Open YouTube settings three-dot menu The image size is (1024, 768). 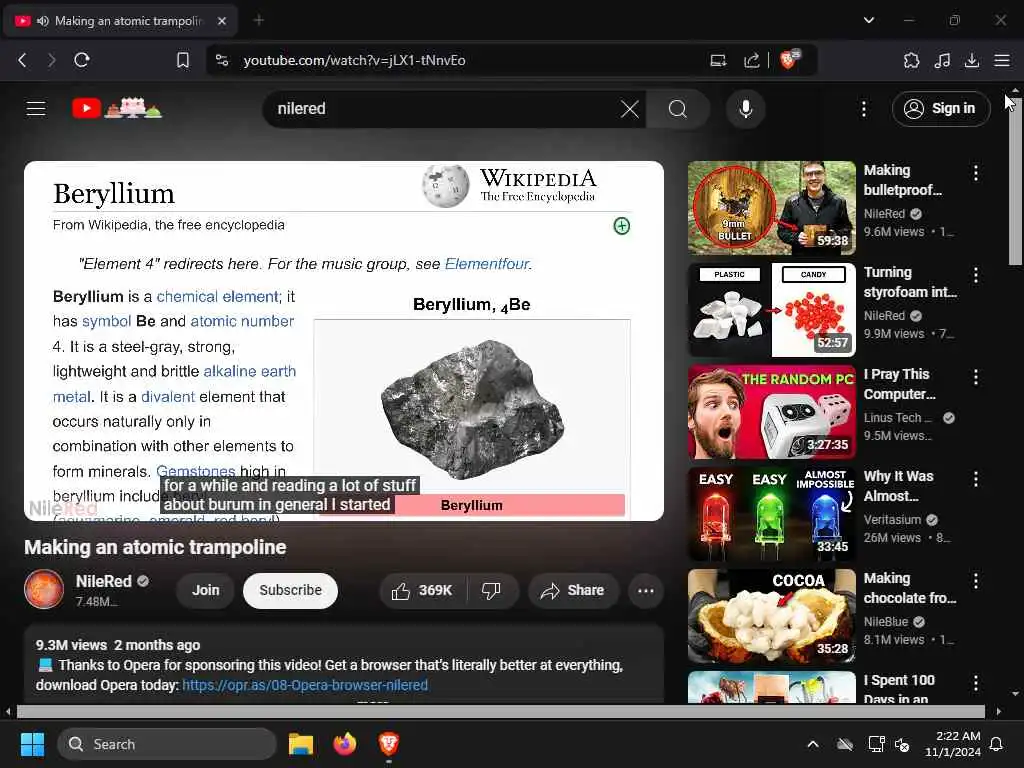click(864, 108)
